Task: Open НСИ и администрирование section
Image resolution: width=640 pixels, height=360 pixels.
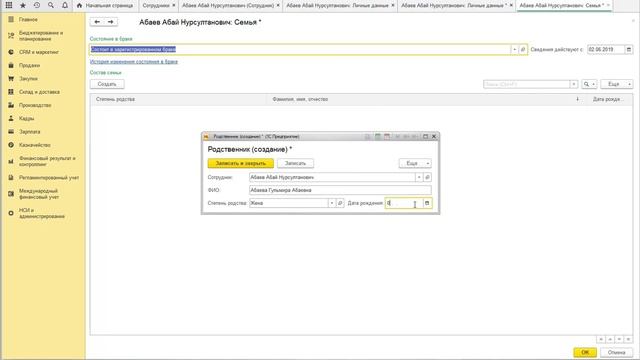Action: click(42, 213)
